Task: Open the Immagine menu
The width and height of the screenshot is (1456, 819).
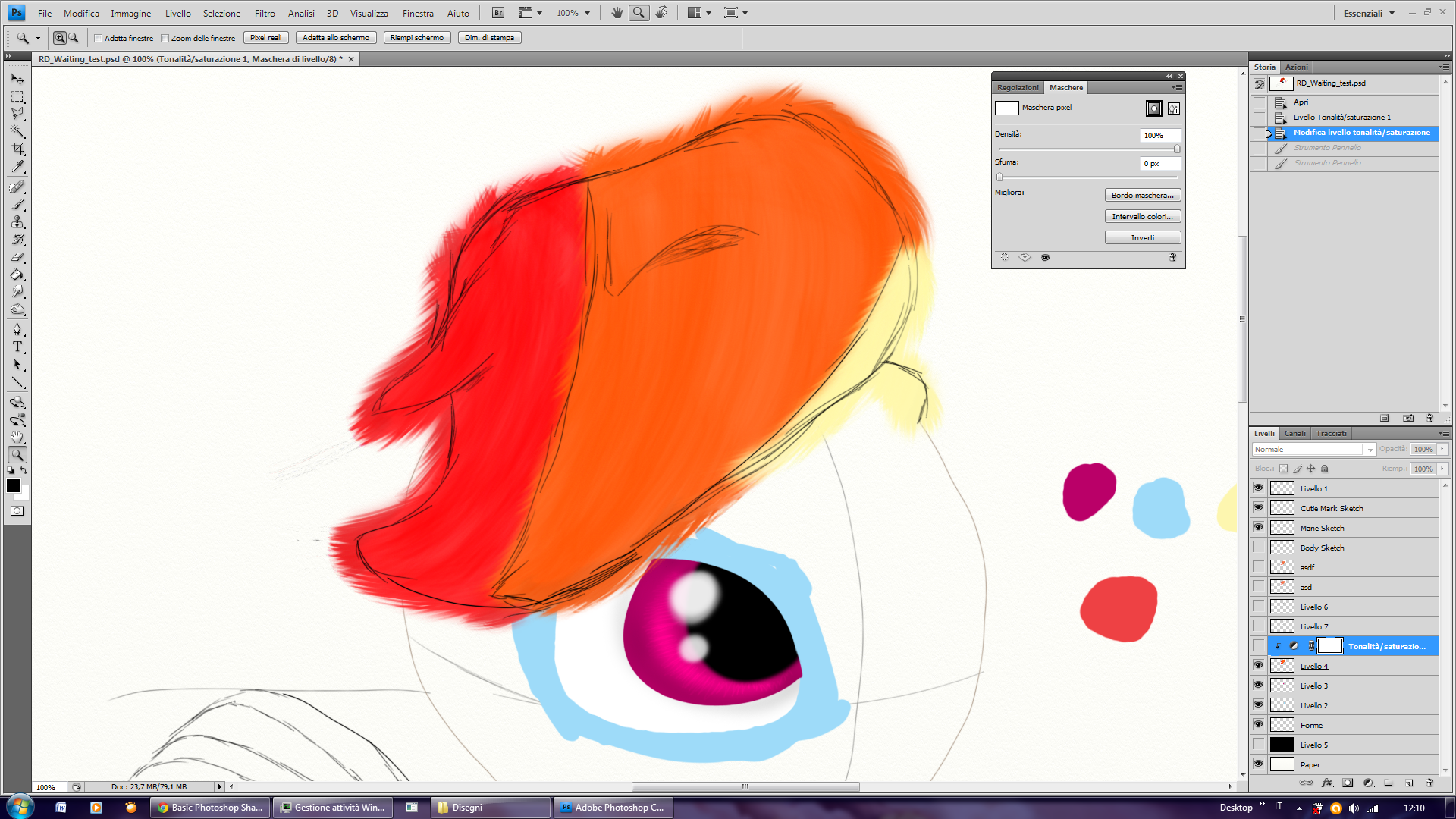Action: pyautogui.click(x=130, y=13)
